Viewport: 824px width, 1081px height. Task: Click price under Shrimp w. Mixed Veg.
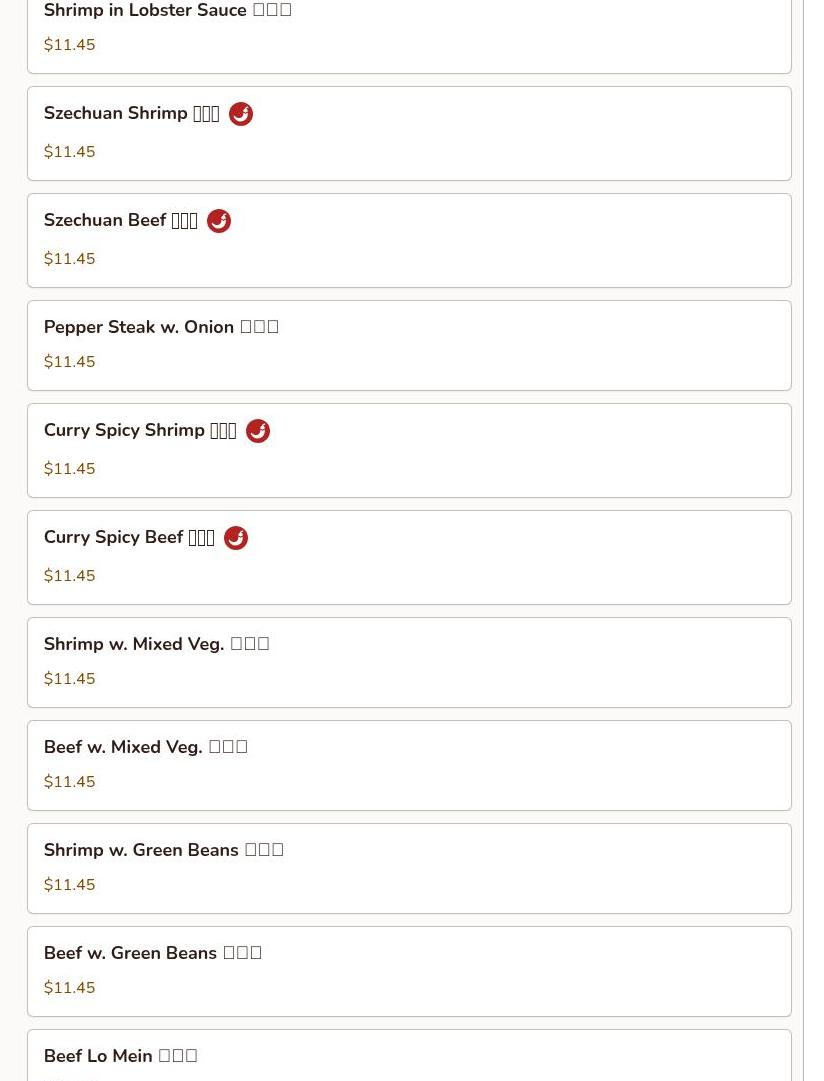click(69, 679)
